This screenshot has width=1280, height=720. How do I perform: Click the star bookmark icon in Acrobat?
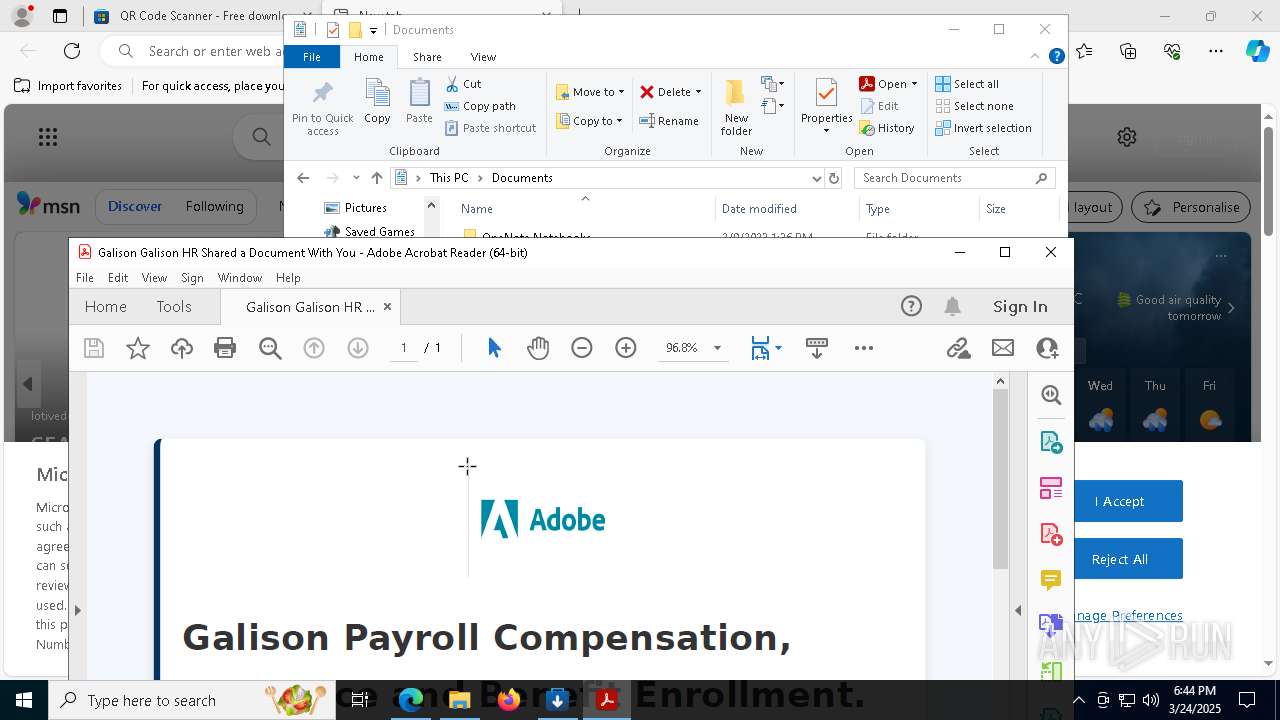click(138, 348)
